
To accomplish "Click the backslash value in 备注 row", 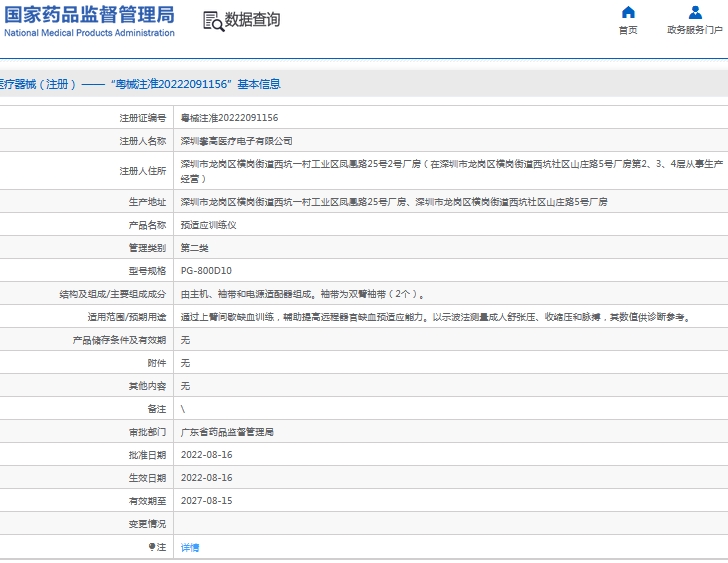I will (x=183, y=409).
